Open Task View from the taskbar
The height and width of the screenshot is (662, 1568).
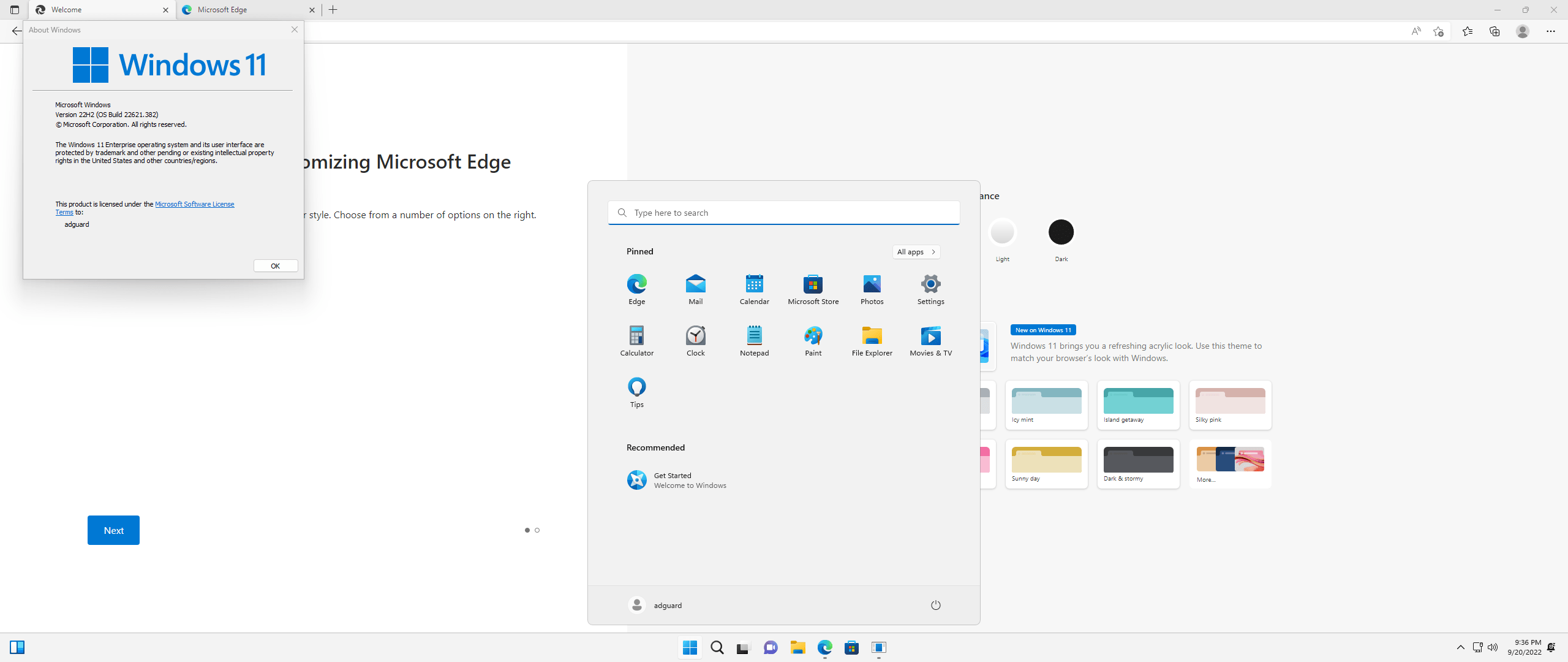pyautogui.click(x=742, y=647)
